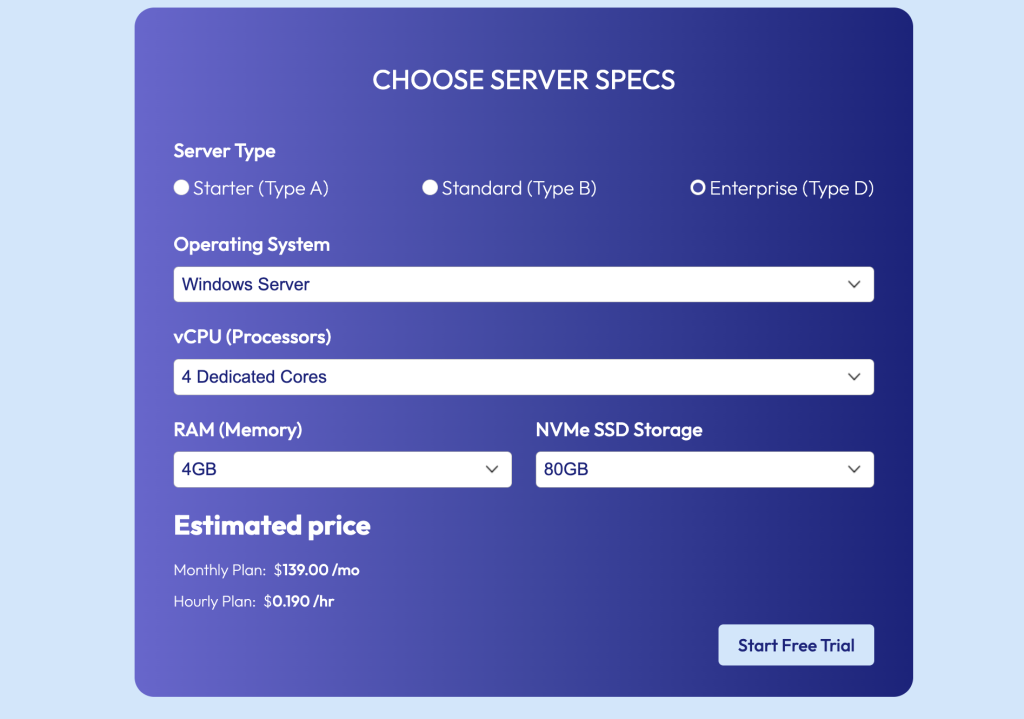Open the Operating System dropdown
This screenshot has width=1024, height=719.
click(523, 284)
